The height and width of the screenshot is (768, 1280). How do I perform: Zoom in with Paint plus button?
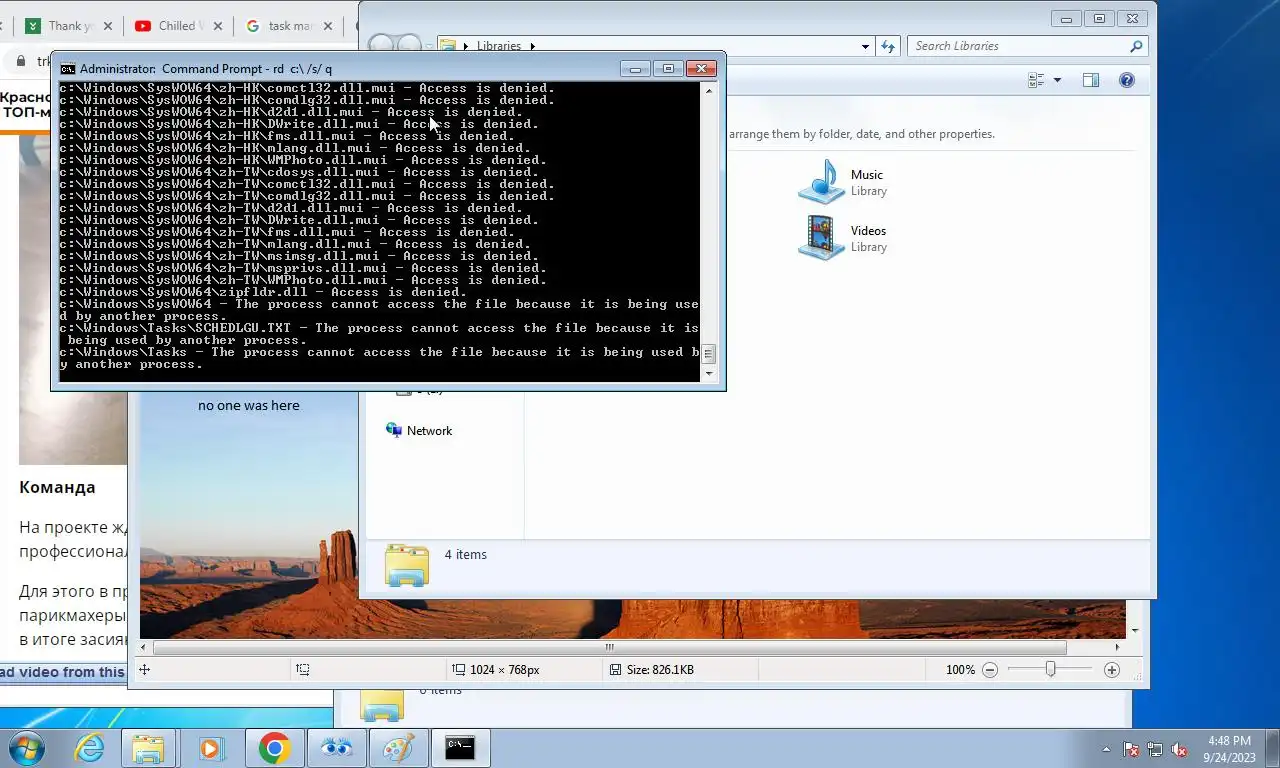coord(1111,670)
